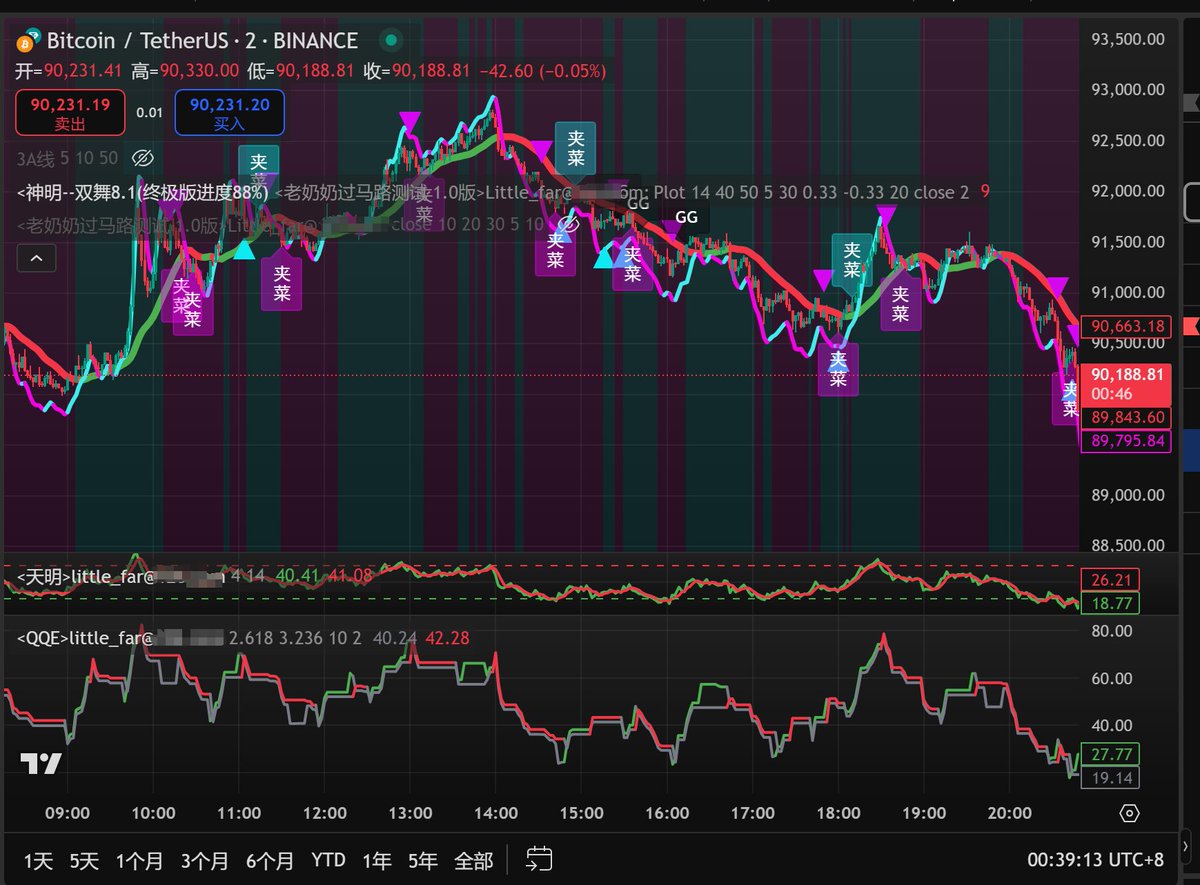Select the 6个月 time range
This screenshot has height=885, width=1200.
[270, 860]
